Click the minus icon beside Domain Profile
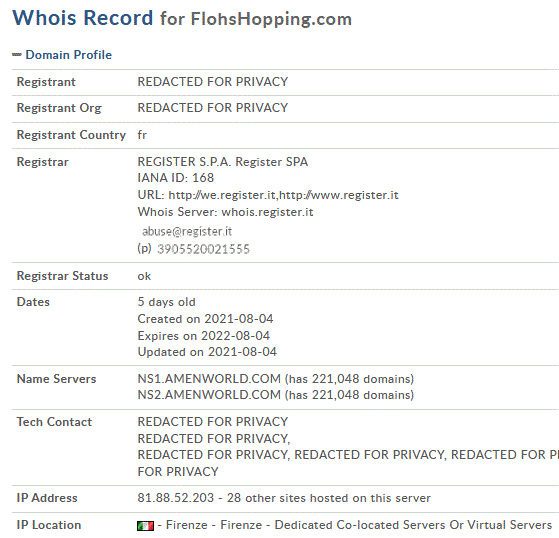This screenshot has width=559, height=538. (x=17, y=55)
